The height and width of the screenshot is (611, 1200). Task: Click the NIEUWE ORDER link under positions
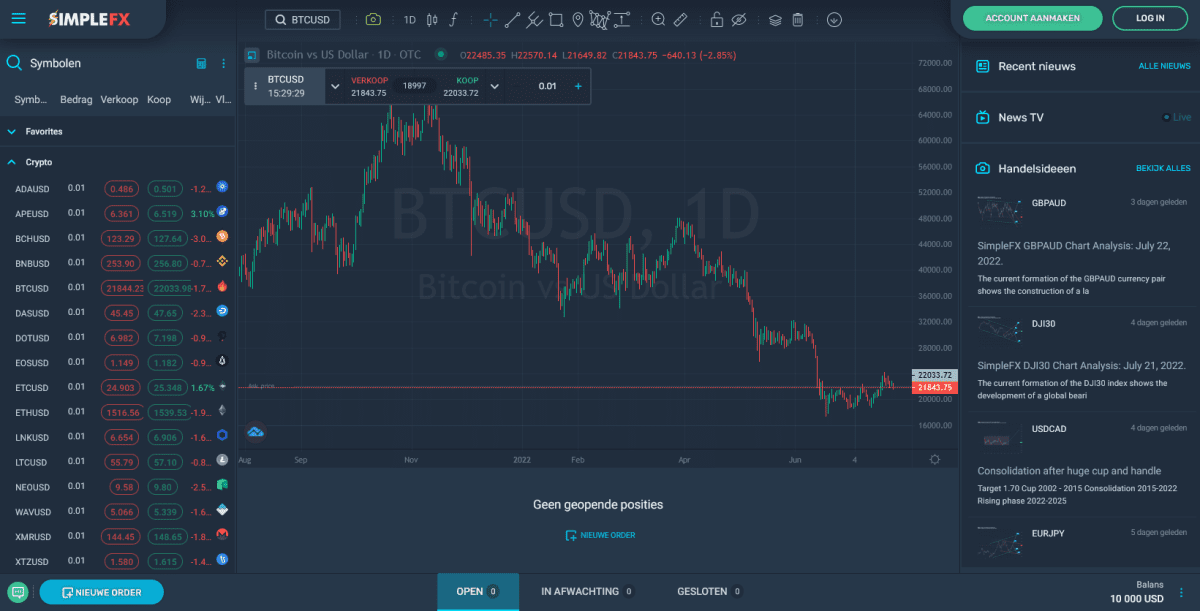click(x=600, y=535)
